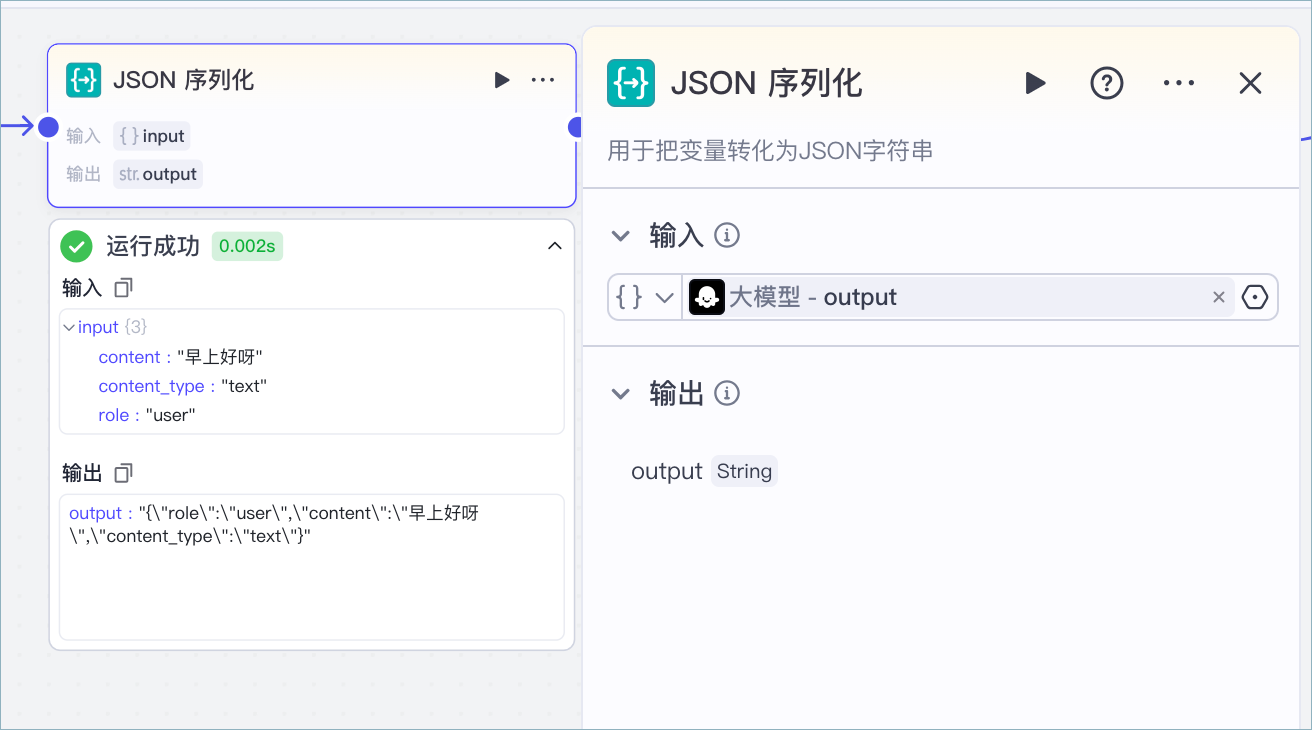Open the panel's ellipsis options menu
The image size is (1312, 730).
pos(1178,83)
